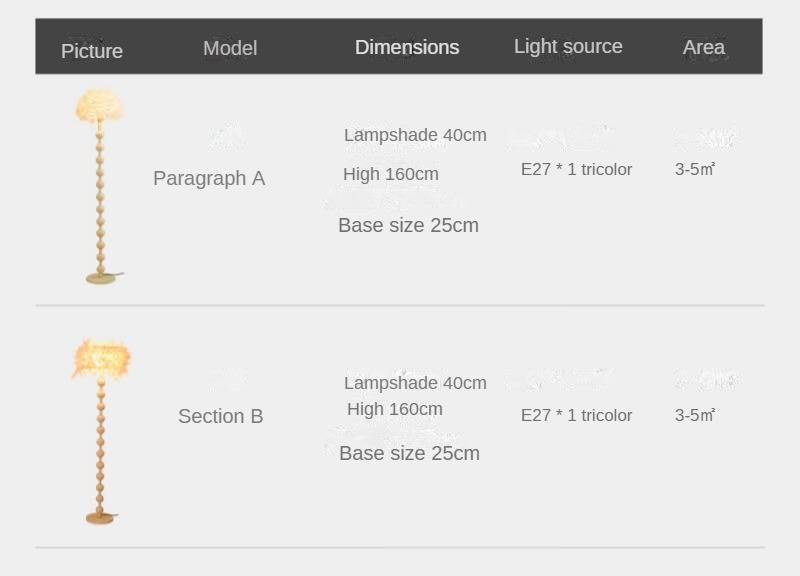
Task: Select the Area column header
Action: point(704,47)
